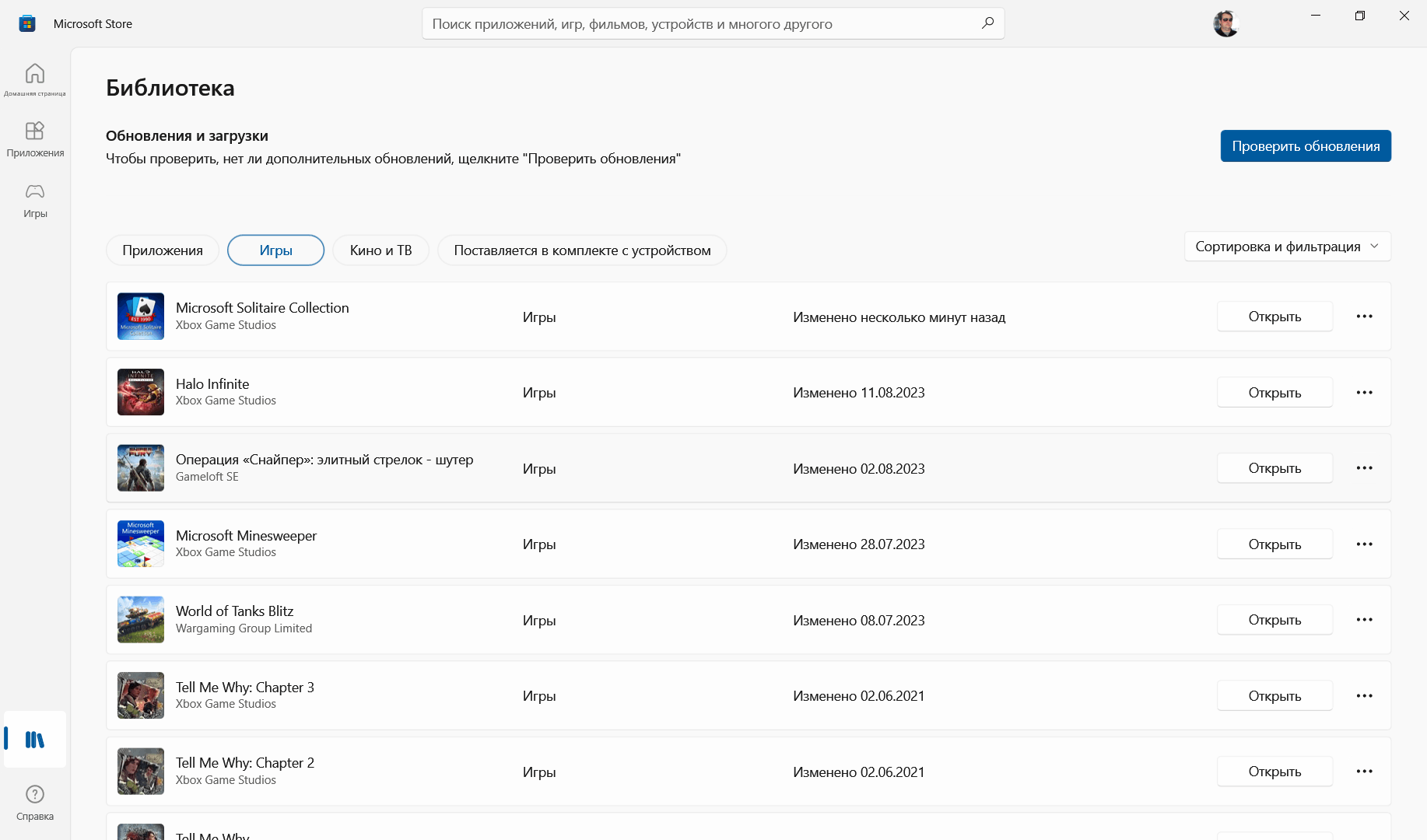Launch Tell Me Why: Chapter 3
The image size is (1427, 840).
(x=1274, y=696)
